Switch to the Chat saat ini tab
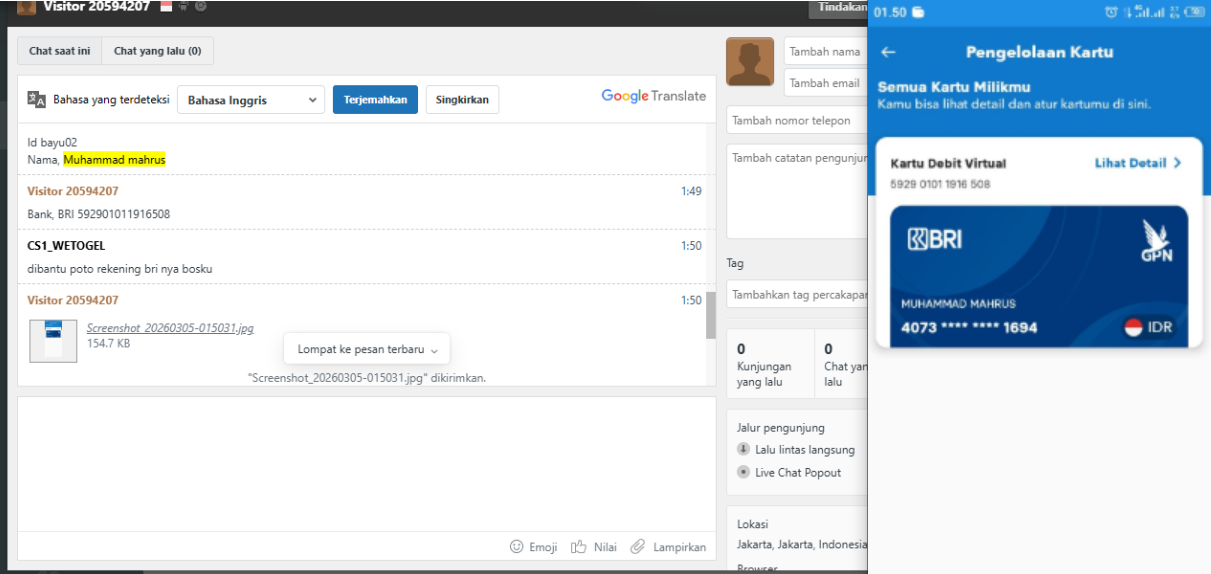 click(x=59, y=51)
